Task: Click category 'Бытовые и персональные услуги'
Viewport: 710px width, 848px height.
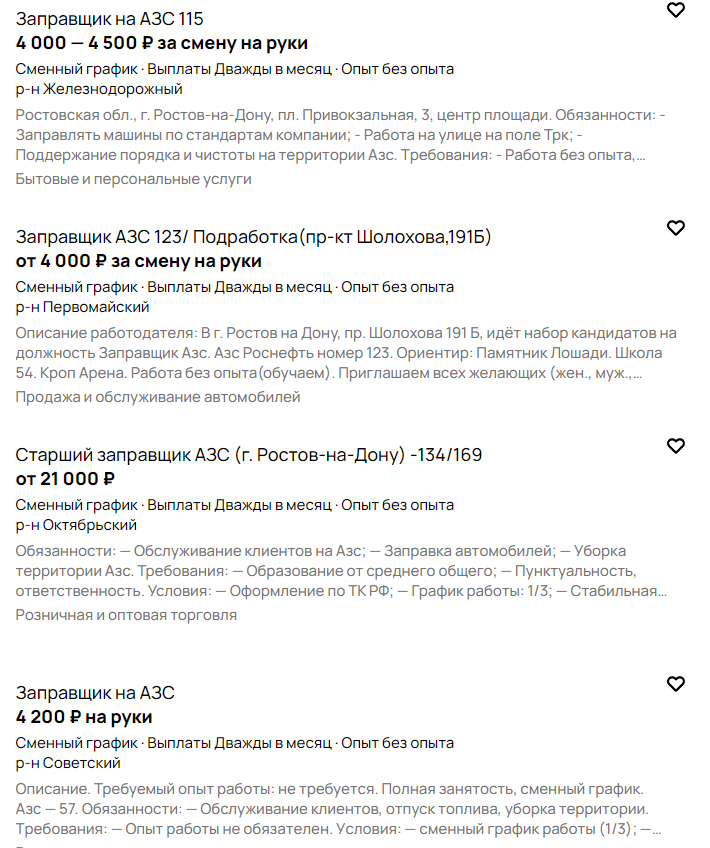Action: (134, 179)
